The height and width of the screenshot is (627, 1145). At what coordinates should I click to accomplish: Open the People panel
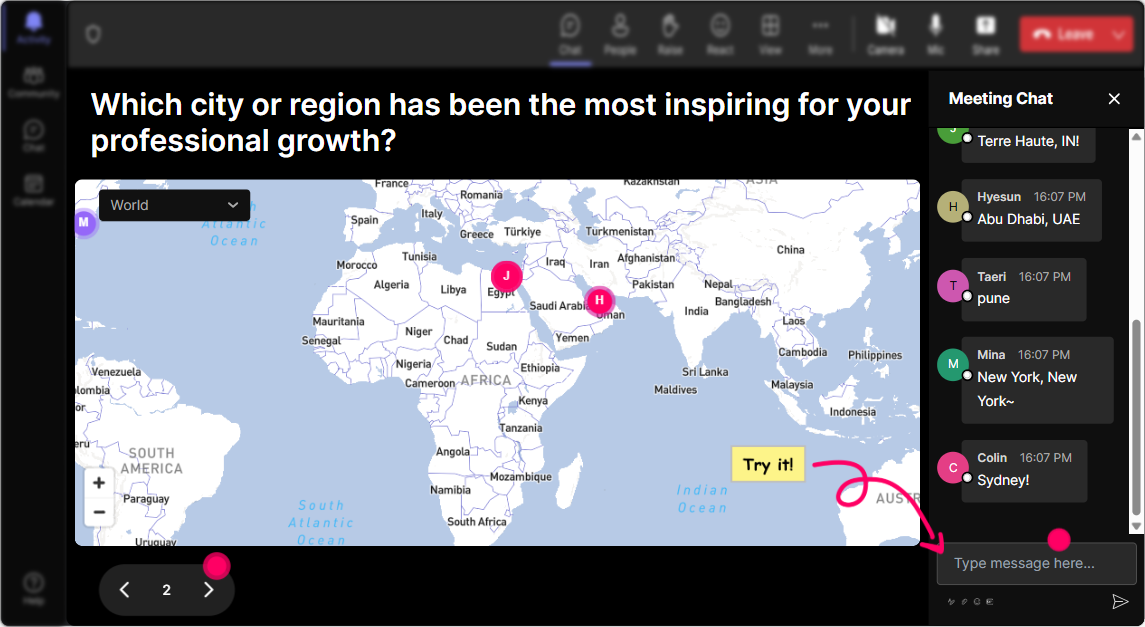coord(619,34)
